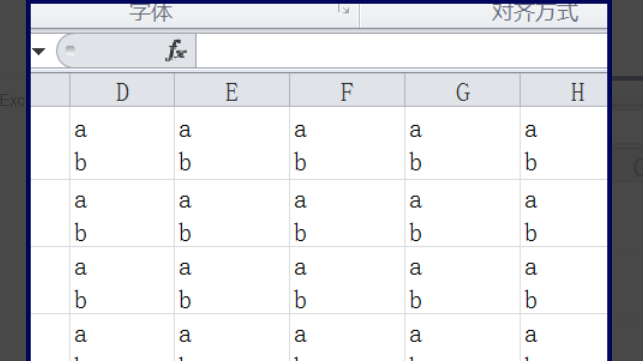The height and width of the screenshot is (361, 643).
Task: Select column G cell in first visible row
Action: (x=463, y=143)
